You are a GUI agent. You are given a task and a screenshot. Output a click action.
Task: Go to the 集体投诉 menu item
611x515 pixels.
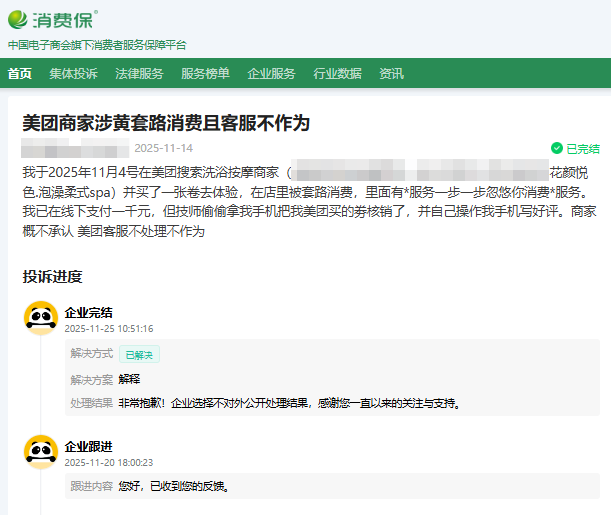[73, 73]
